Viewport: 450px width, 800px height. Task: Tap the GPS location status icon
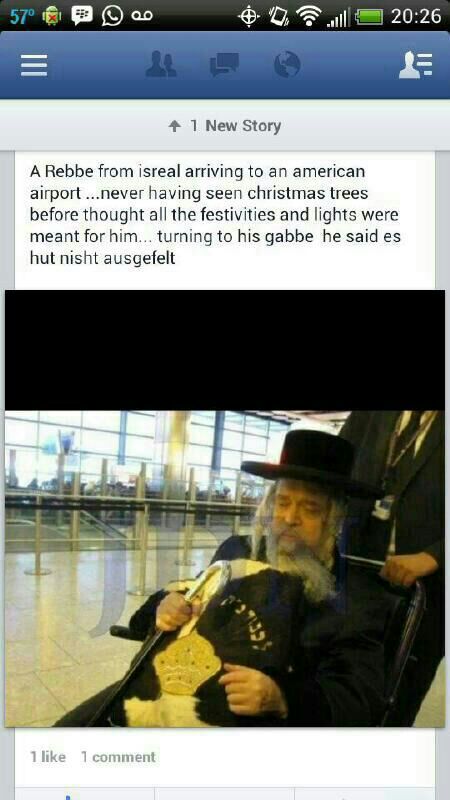248,16
